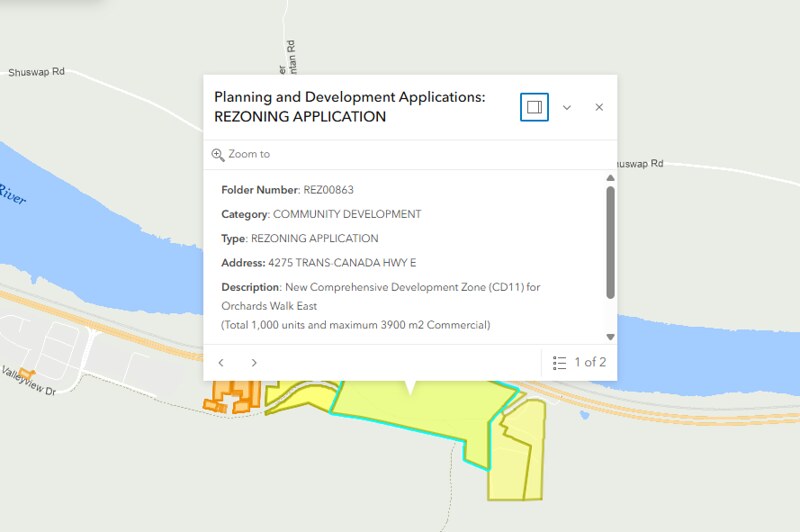Go to the previous feature arrow
800x532 pixels.
coord(221,363)
